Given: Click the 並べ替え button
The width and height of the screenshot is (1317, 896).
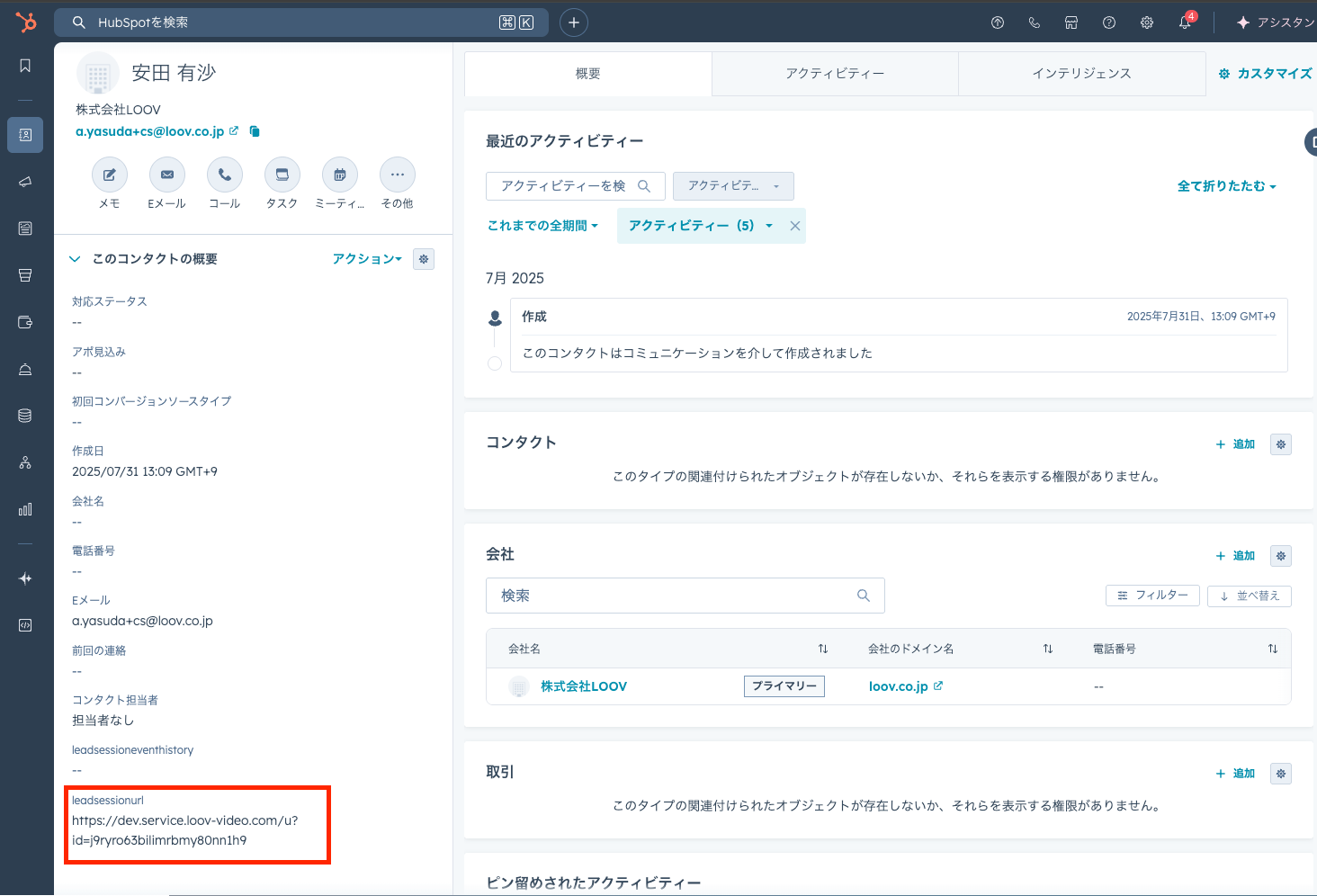Looking at the screenshot, I should 1250,596.
